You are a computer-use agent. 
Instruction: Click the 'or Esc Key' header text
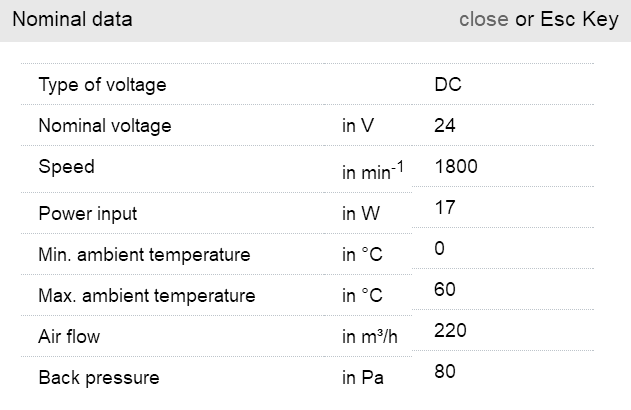pyautogui.click(x=567, y=19)
